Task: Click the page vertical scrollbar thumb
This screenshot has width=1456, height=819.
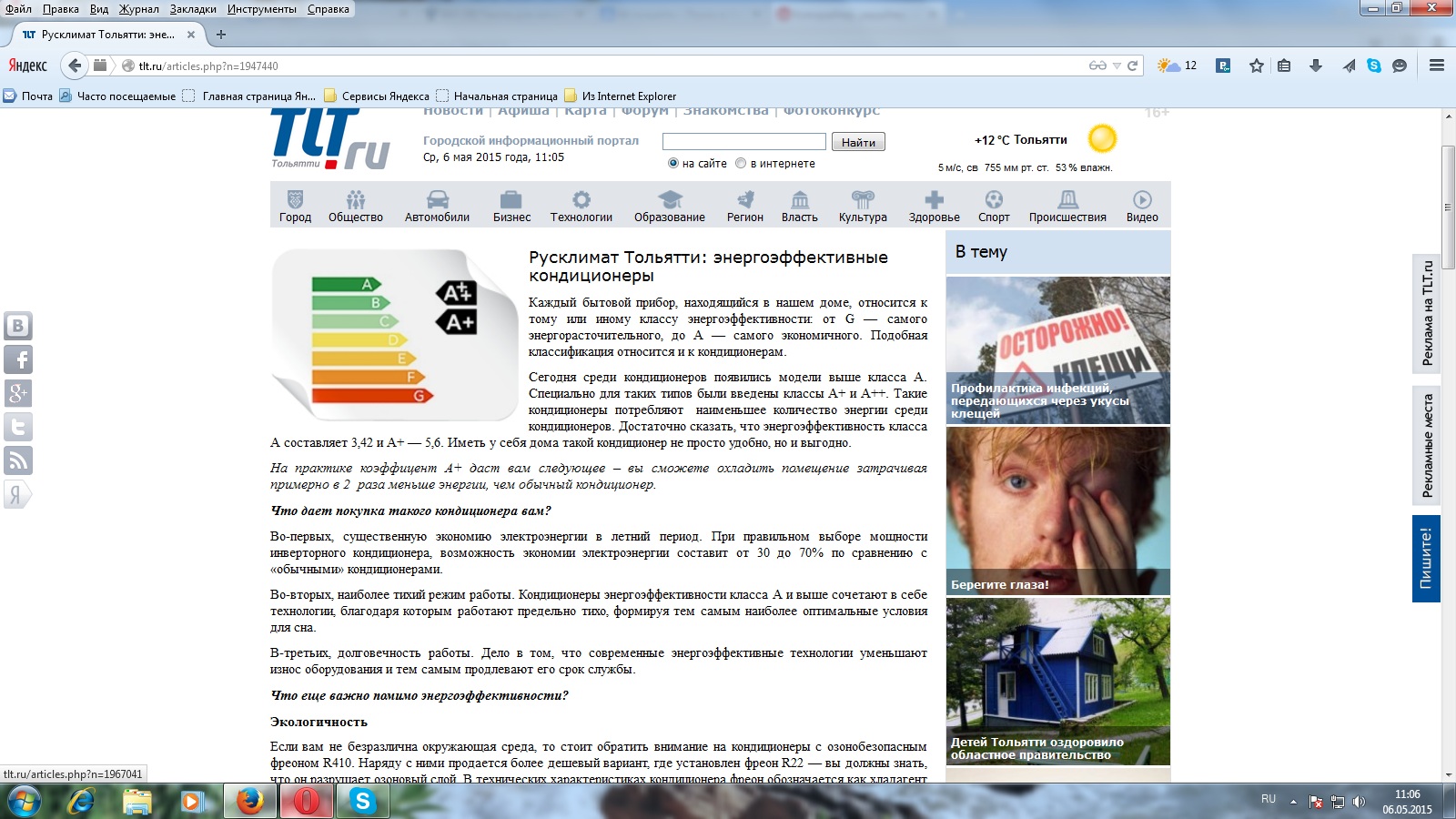Action: click(1448, 207)
